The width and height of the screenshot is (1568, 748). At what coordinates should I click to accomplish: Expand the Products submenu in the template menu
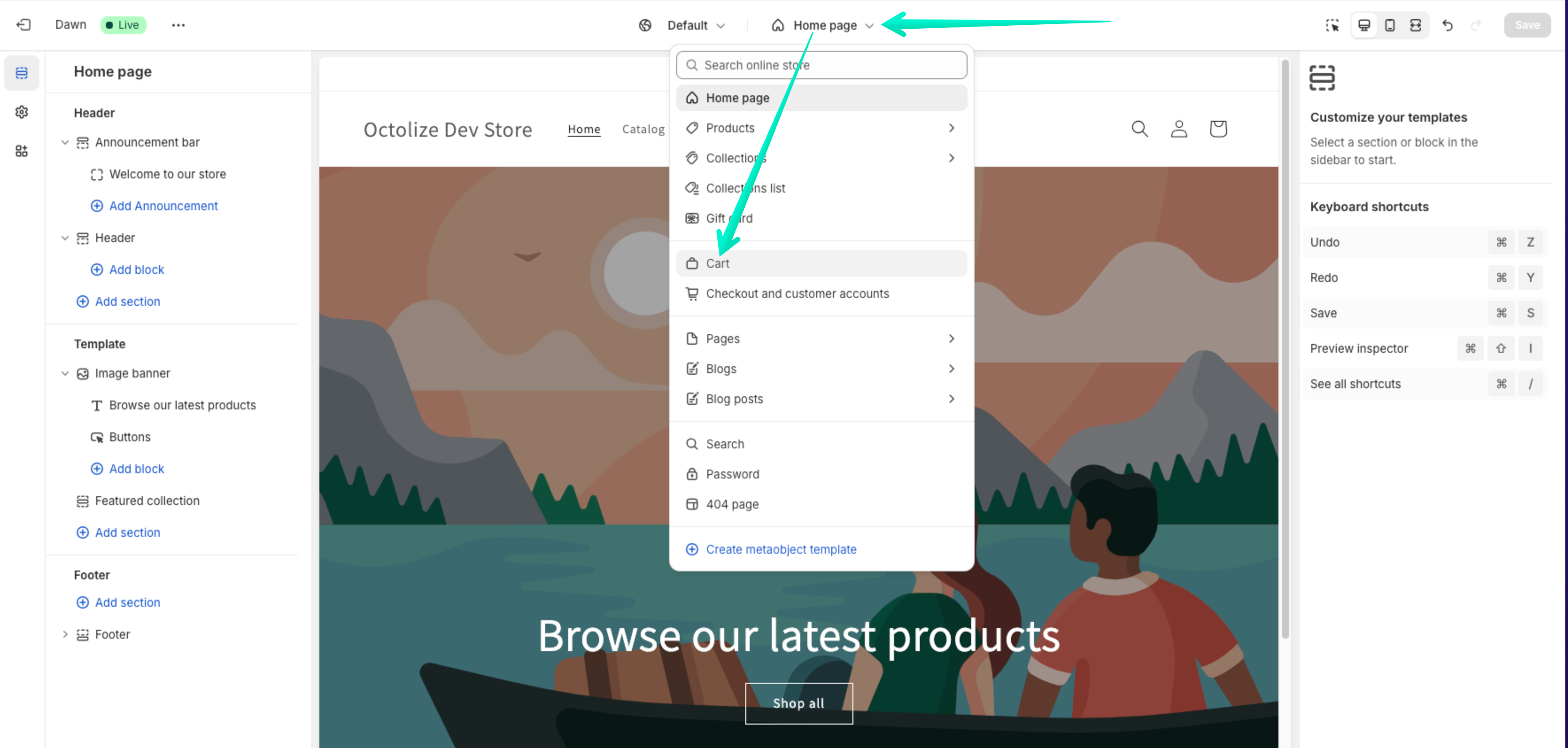click(x=951, y=128)
